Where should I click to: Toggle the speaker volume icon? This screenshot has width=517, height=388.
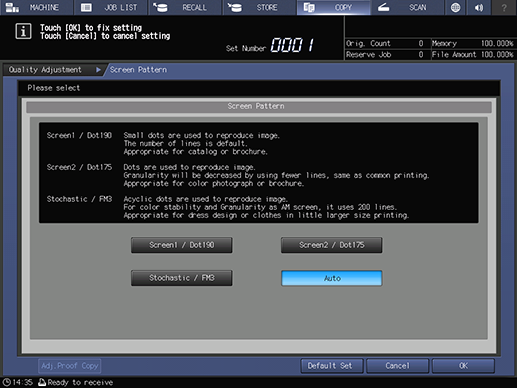[479, 7]
